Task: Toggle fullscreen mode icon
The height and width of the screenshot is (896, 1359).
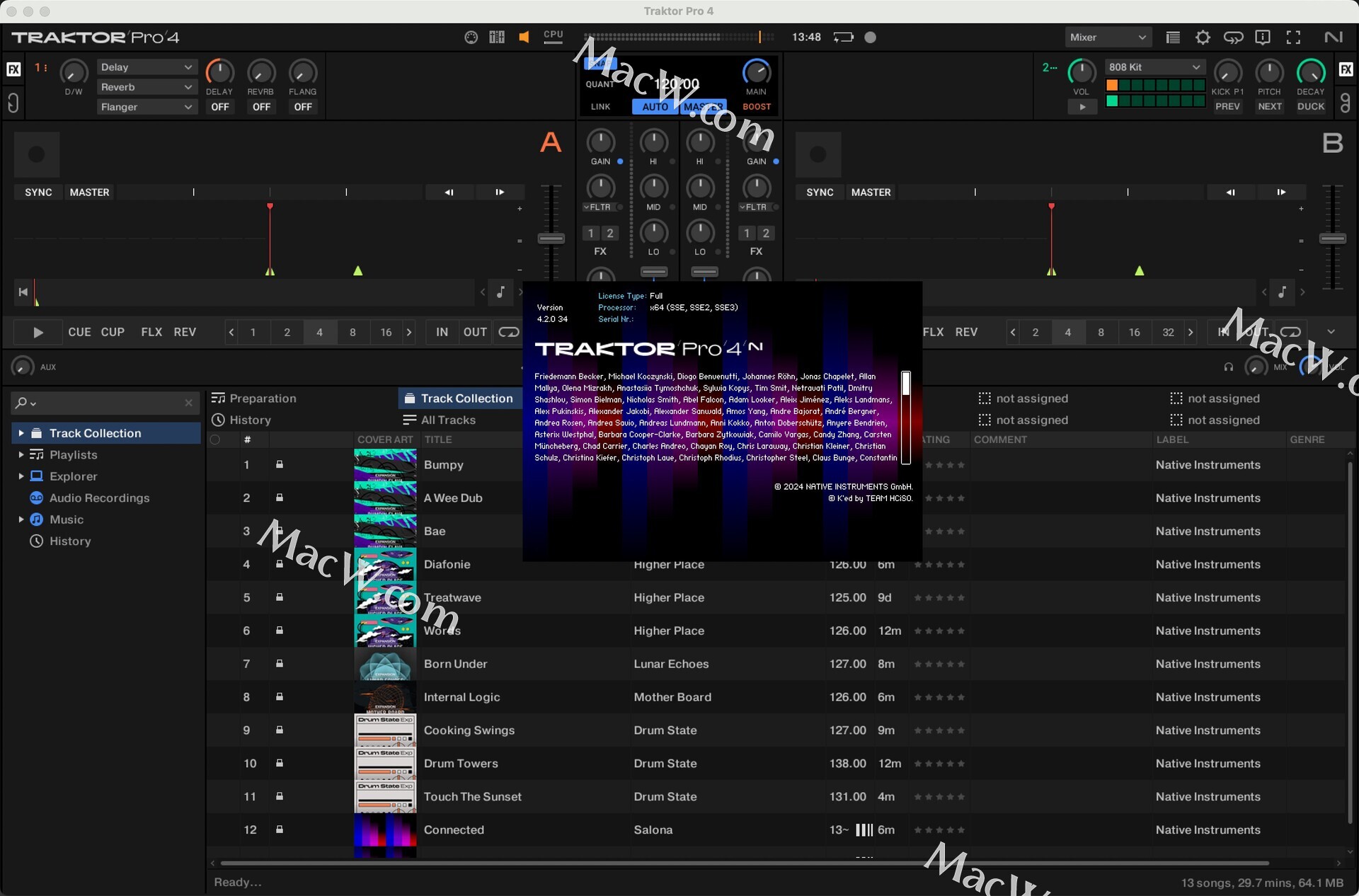Action: pos(1293,38)
